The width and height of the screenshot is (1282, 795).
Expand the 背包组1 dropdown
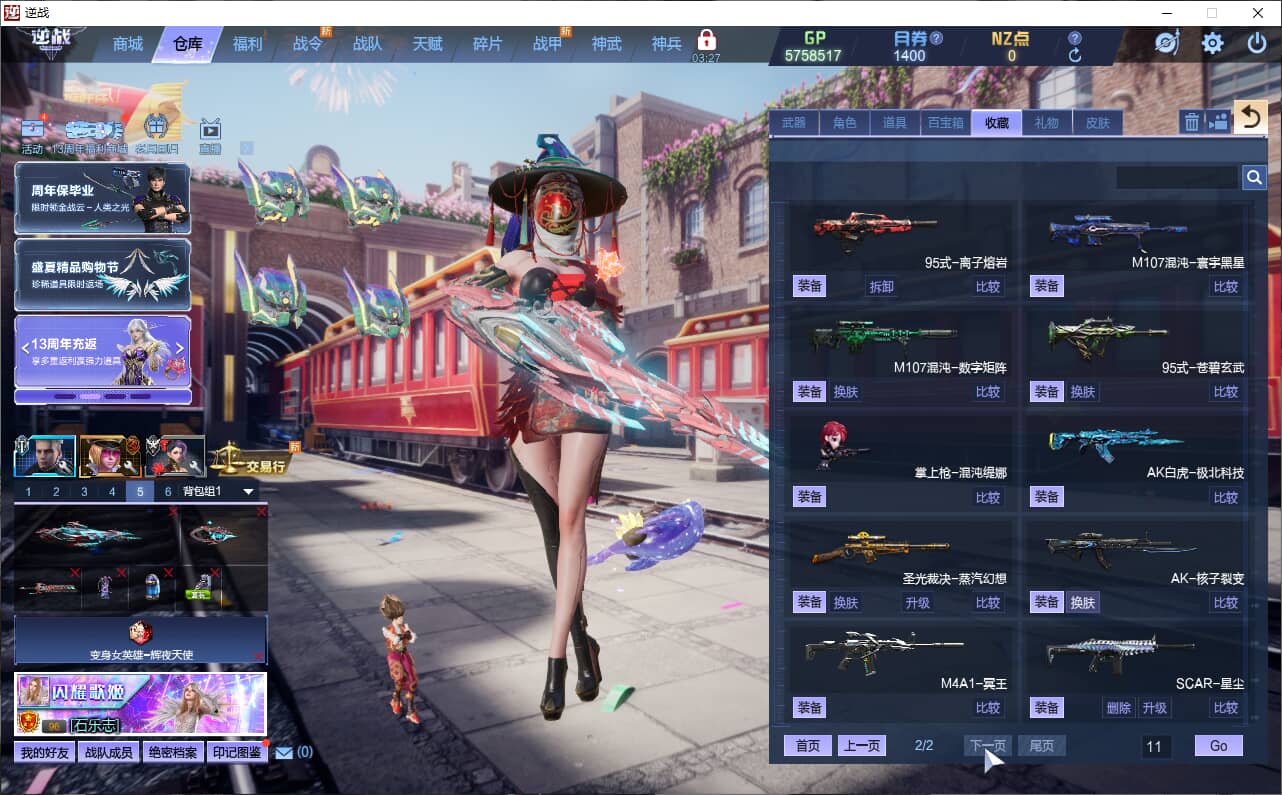point(248,492)
